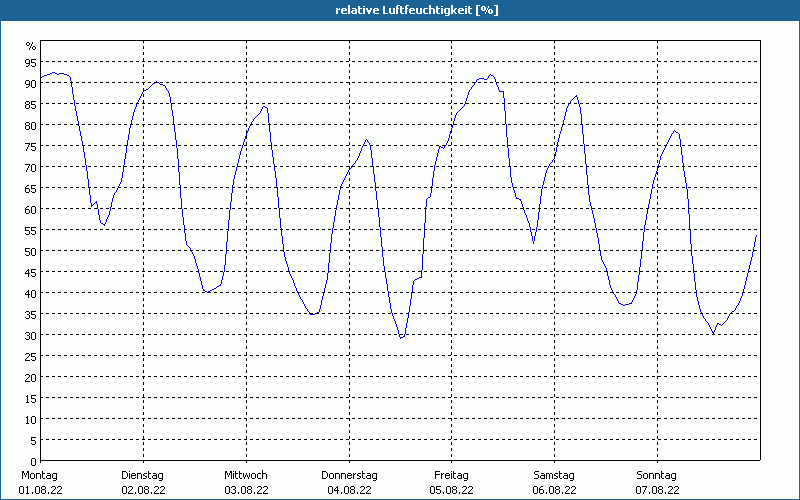Click the date '02.08.22'
Viewport: 800px width, 500px height.
pyautogui.click(x=143, y=490)
